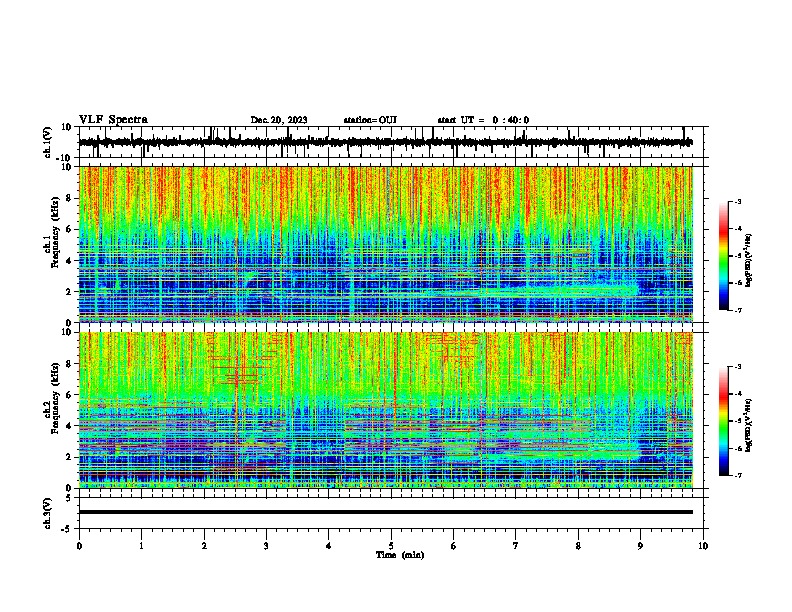
Task: Click the time axis tick label "9"
Action: 640,545
